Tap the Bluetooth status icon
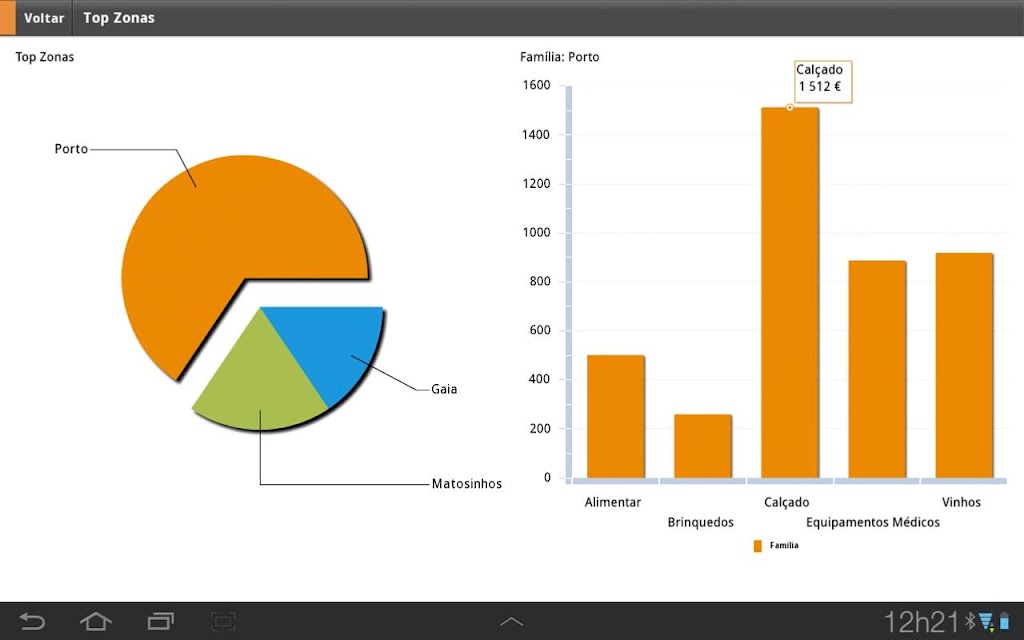This screenshot has width=1024, height=640. 970,621
